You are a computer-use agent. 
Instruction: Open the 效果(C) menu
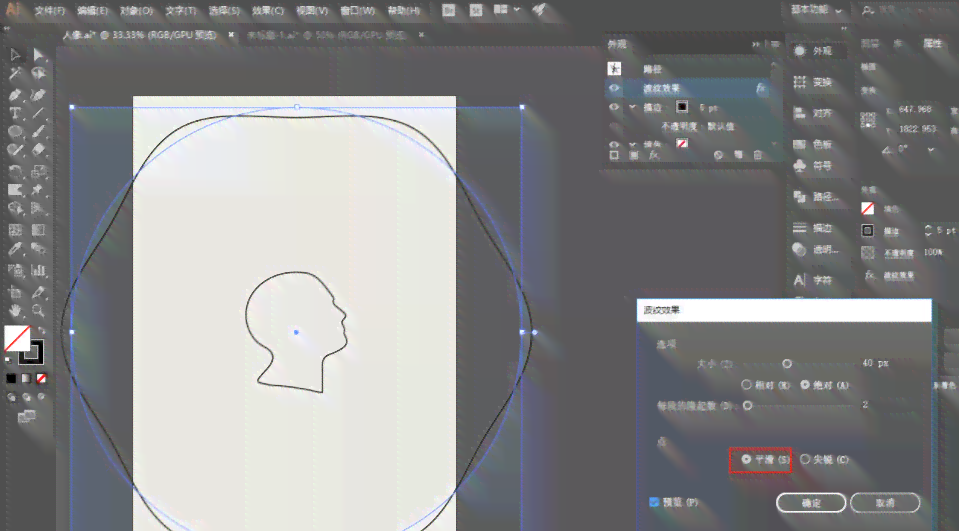click(x=268, y=10)
